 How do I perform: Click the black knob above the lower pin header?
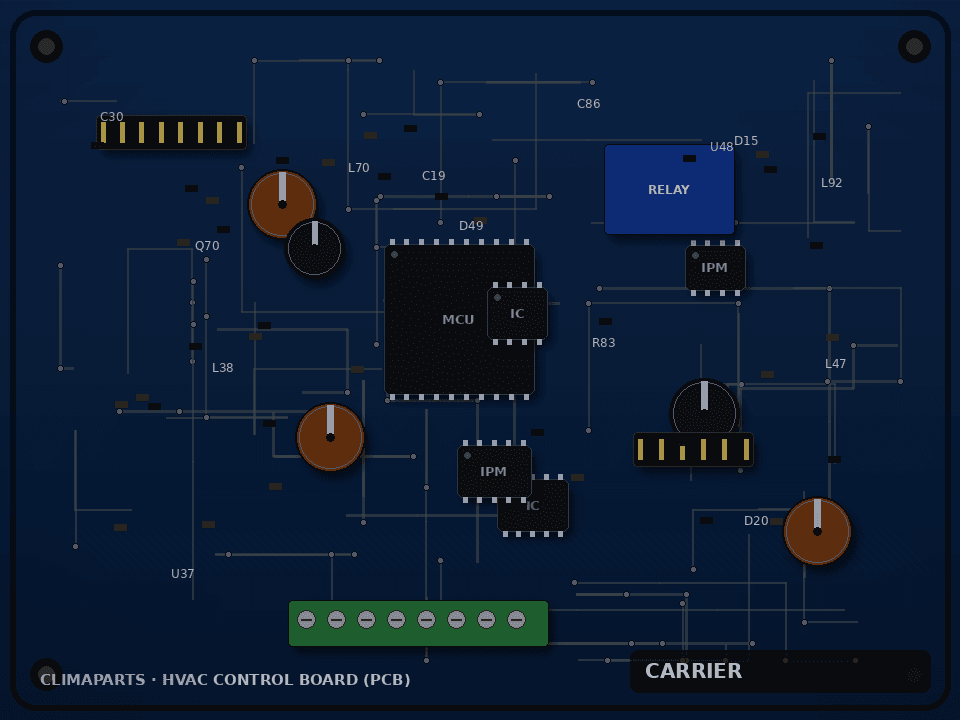point(704,414)
